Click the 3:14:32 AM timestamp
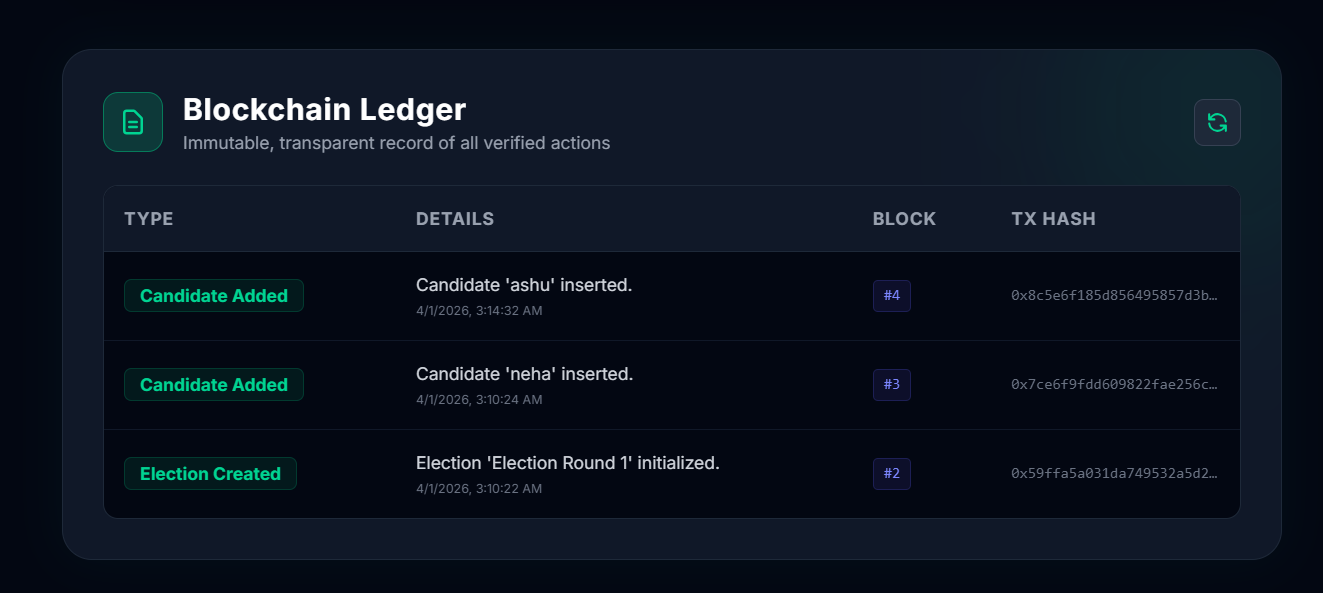 pyautogui.click(x=479, y=311)
